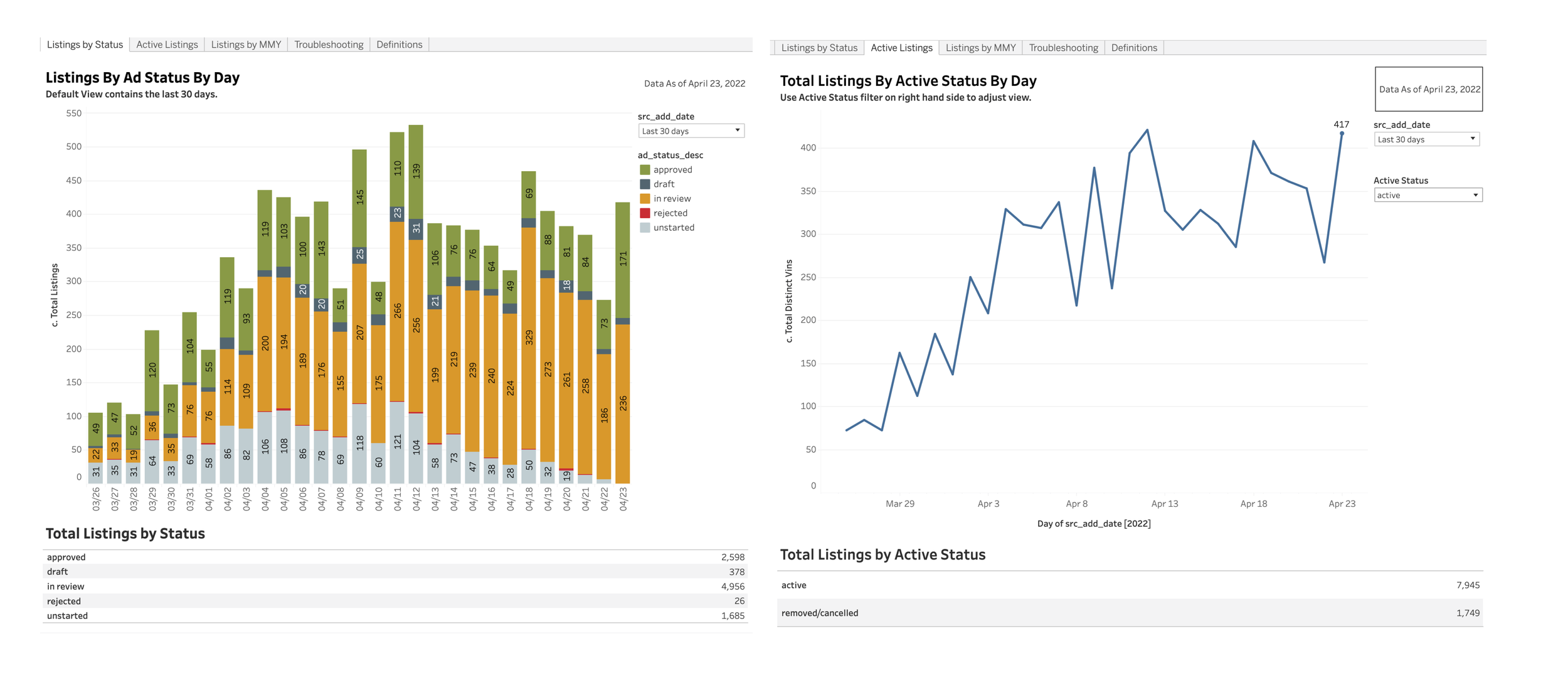Open Troubleshooting tab in right dashboard
This screenshot has height=678, width=1568.
[x=1063, y=48]
